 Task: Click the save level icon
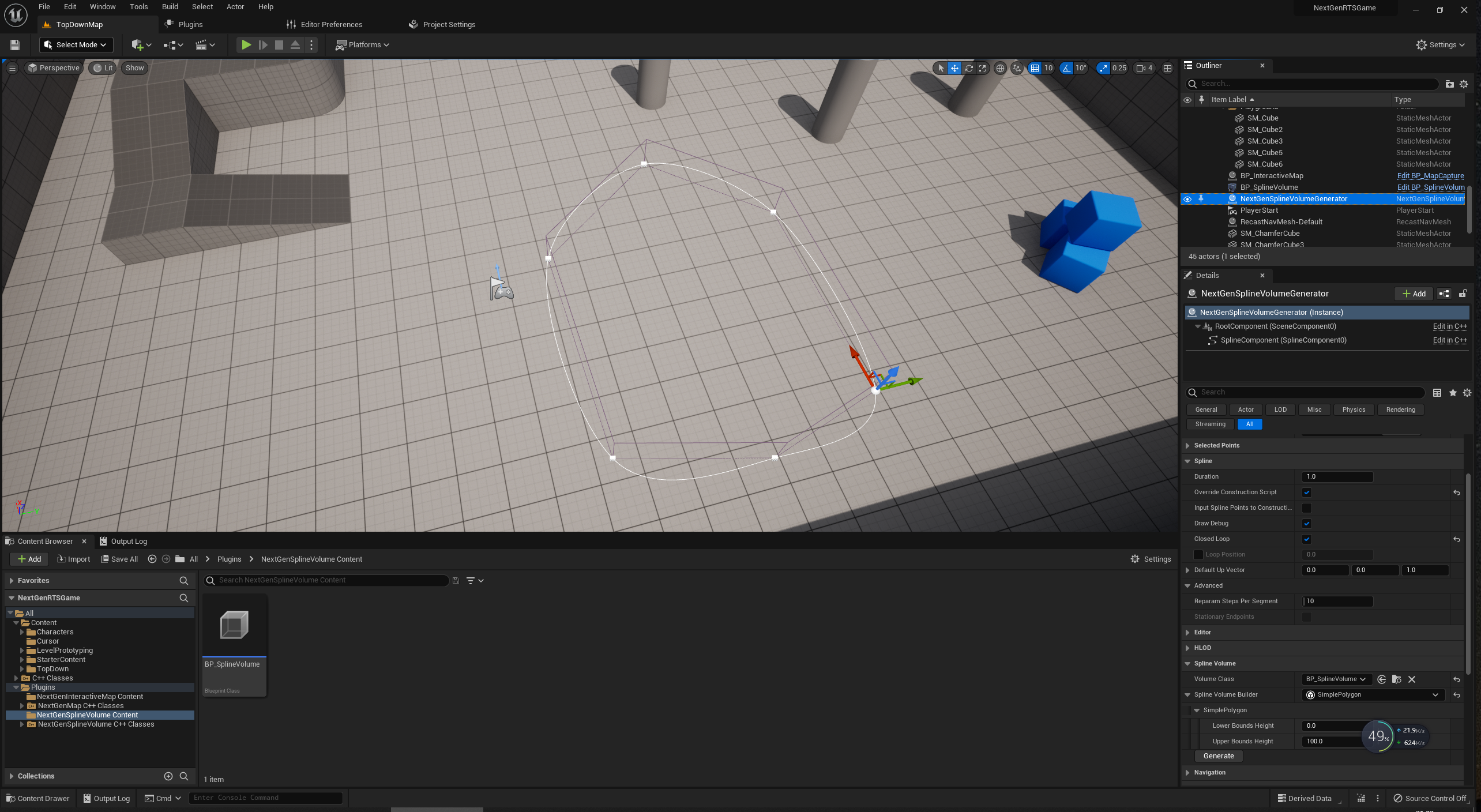(x=15, y=45)
